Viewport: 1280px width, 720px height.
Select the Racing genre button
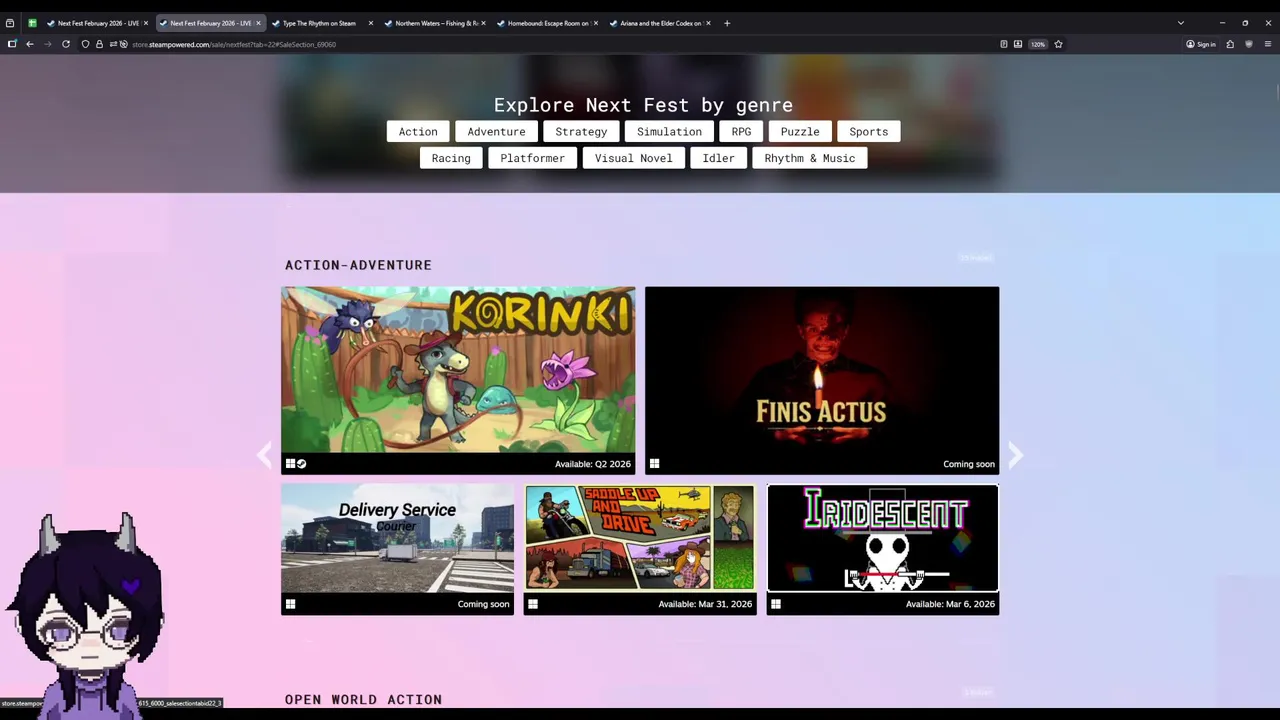451,158
